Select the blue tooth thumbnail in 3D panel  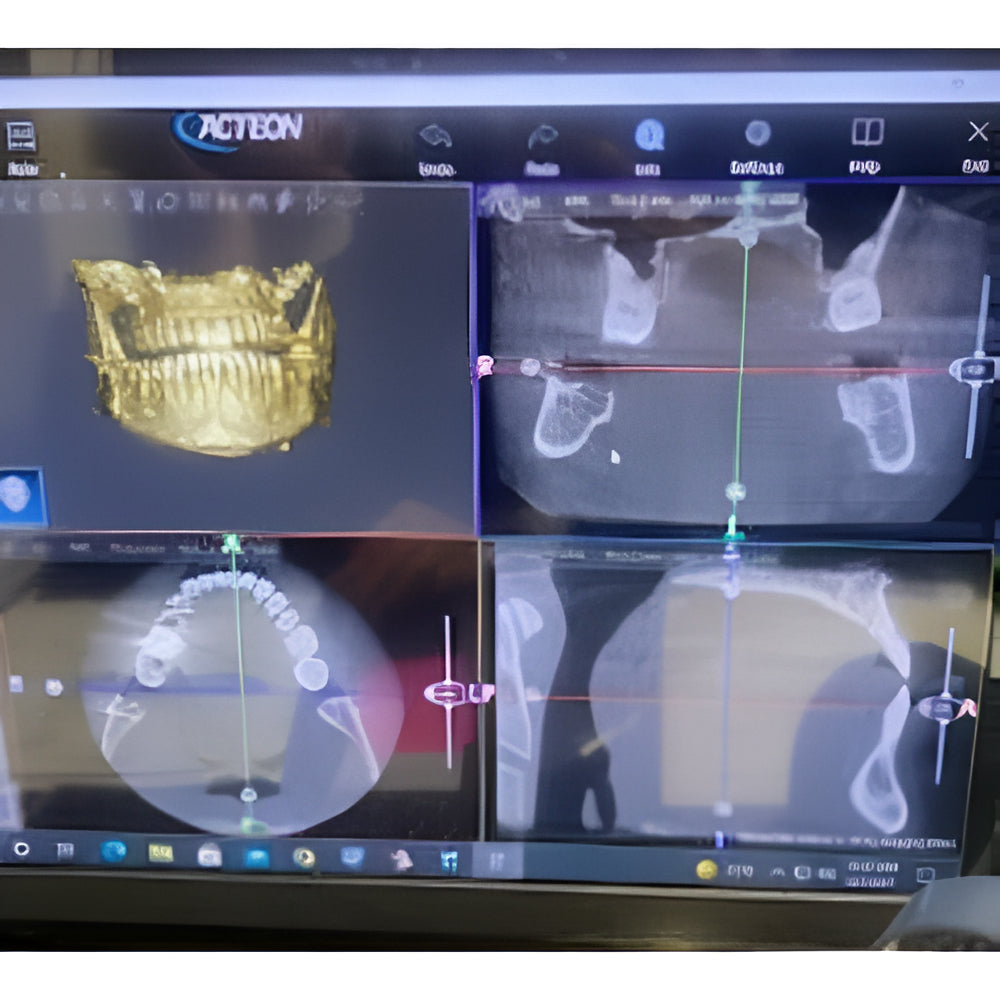(x=18, y=496)
